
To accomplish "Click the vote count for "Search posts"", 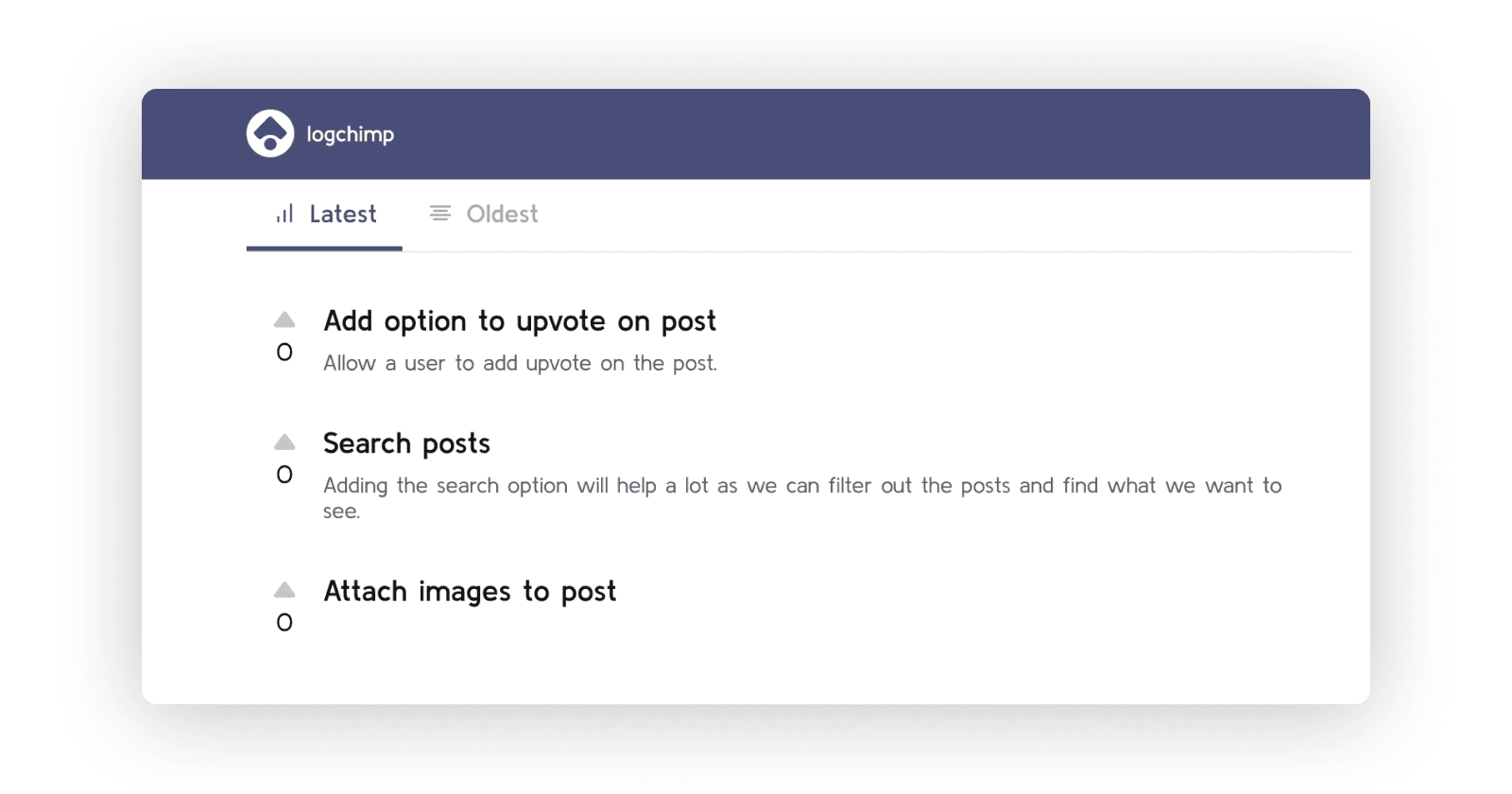I will pos(284,475).
